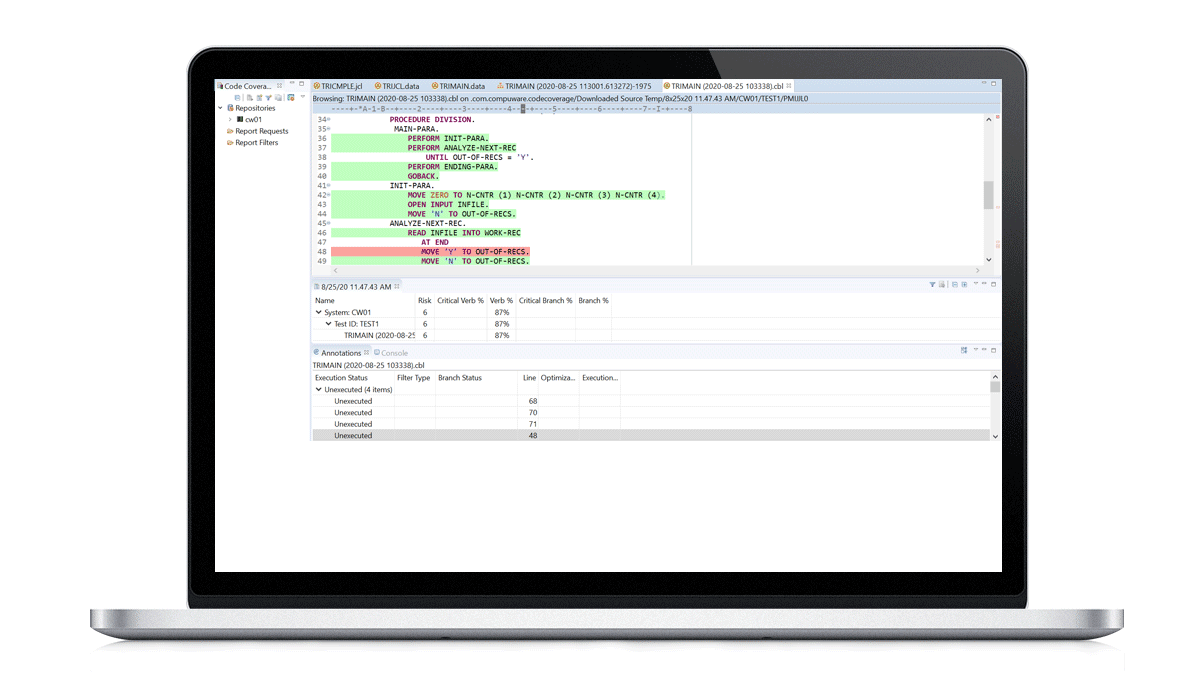The height and width of the screenshot is (690, 1200).
Task: Expand the cw01 repository node
Action: [x=229, y=120]
